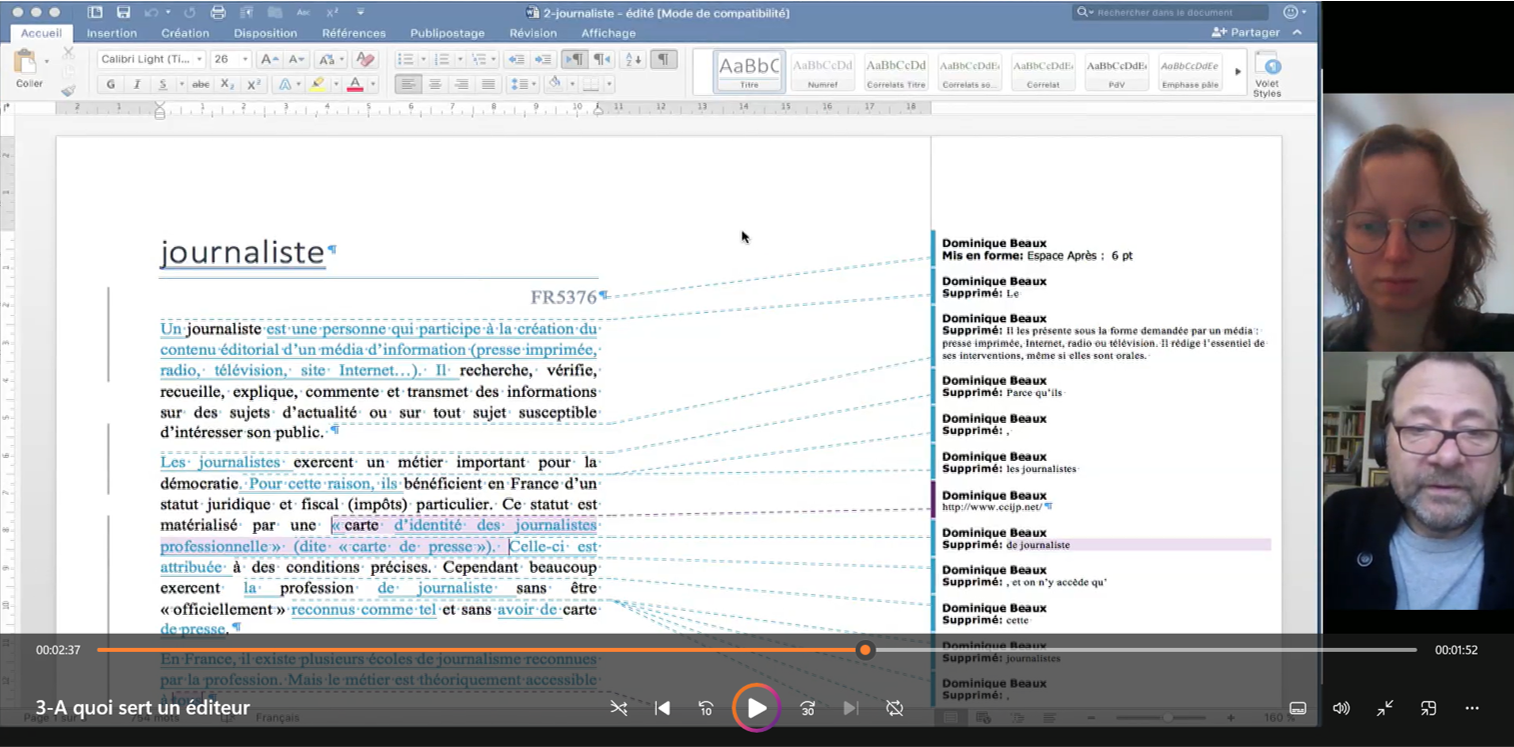
Task: Click text highlight color yellow swatch
Action: (x=318, y=85)
